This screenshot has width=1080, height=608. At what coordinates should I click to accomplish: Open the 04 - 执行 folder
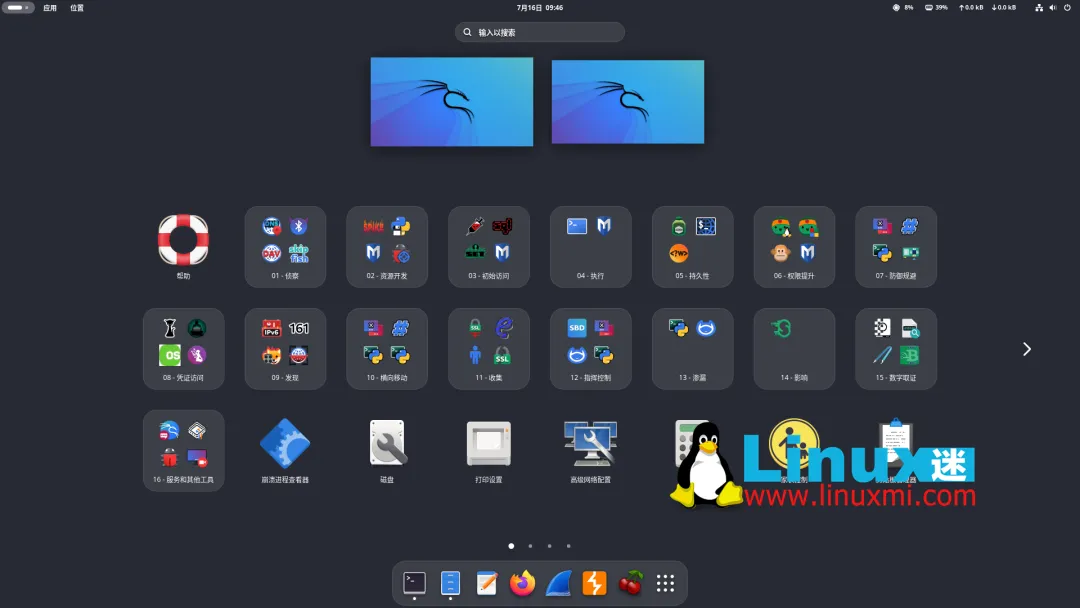(x=590, y=247)
